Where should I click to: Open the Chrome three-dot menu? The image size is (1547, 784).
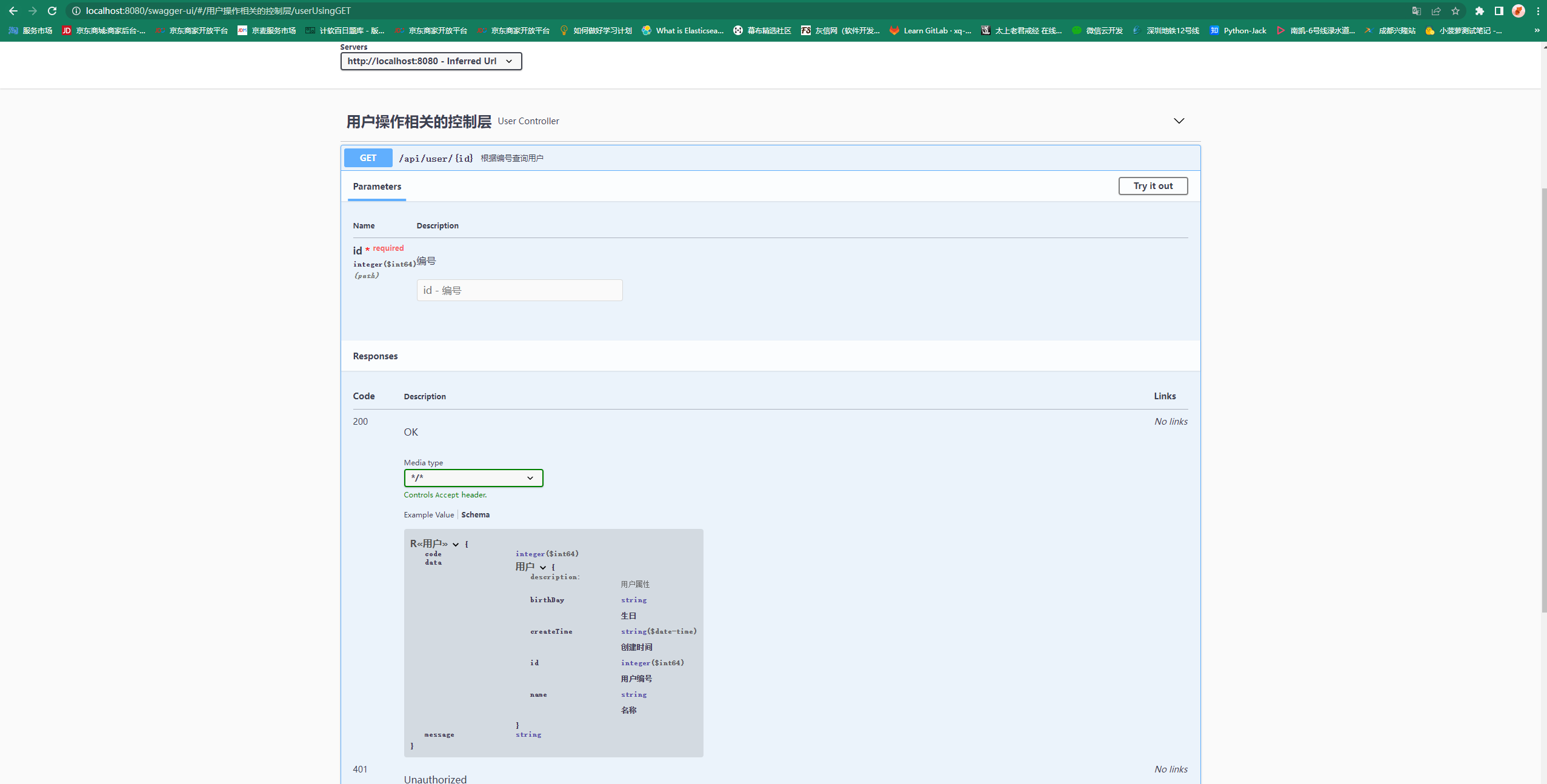(x=1538, y=11)
